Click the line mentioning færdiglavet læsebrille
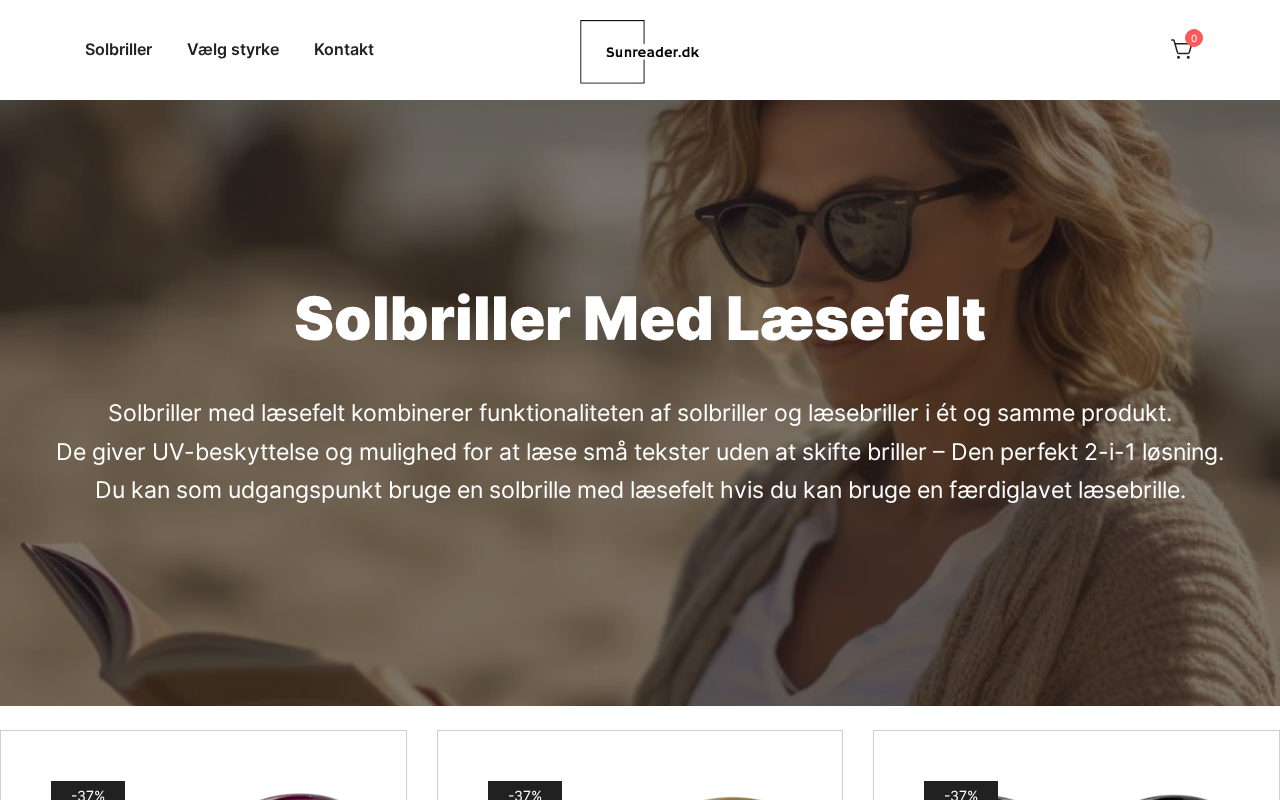This screenshot has height=800, width=1280. [640, 490]
